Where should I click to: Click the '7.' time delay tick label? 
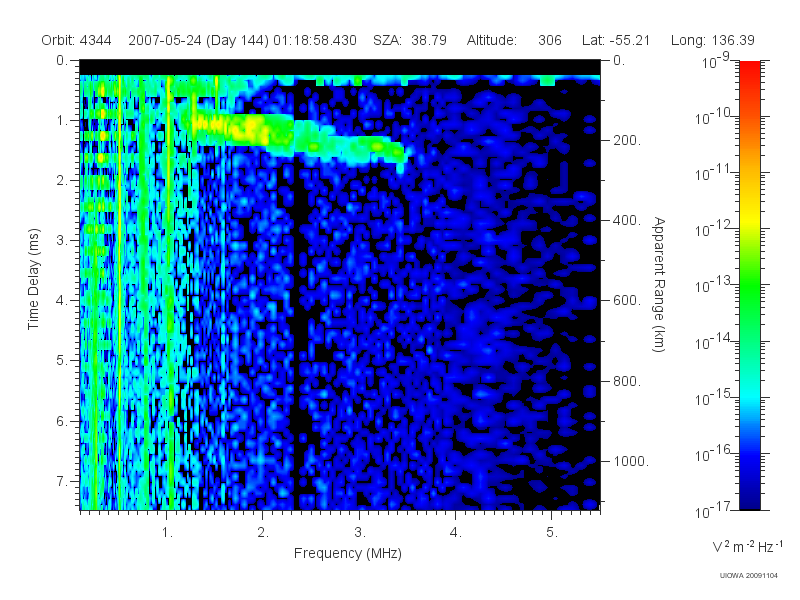point(62,481)
